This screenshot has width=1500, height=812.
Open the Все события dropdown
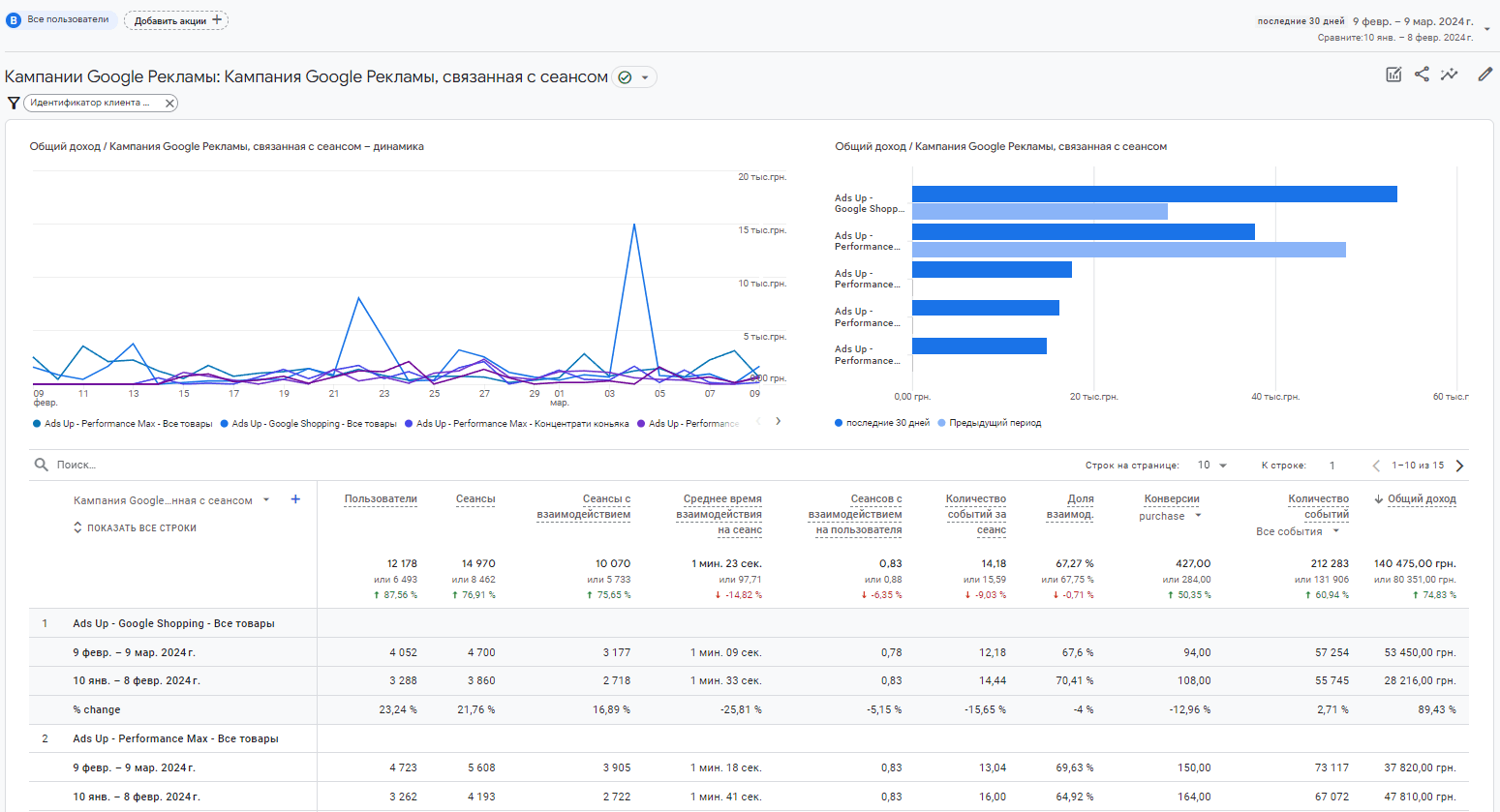(1336, 530)
